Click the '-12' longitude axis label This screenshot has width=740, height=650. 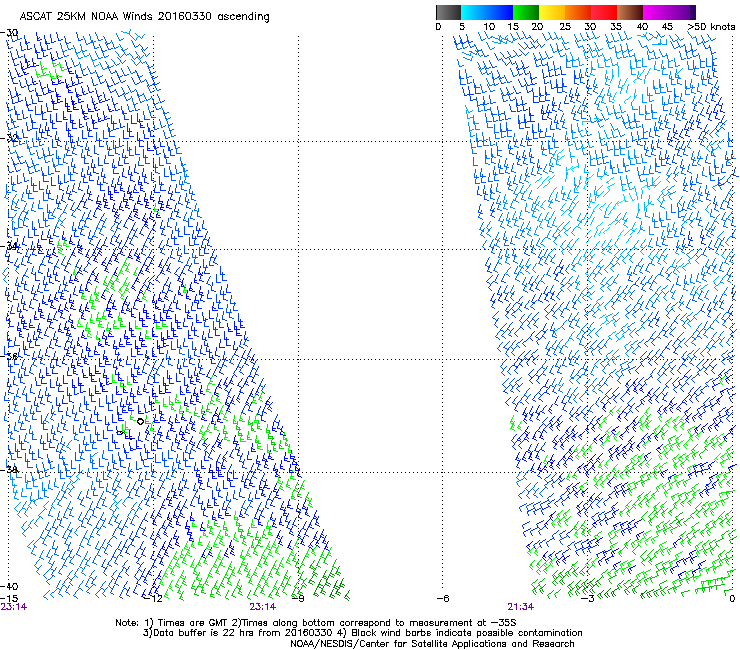(x=154, y=599)
